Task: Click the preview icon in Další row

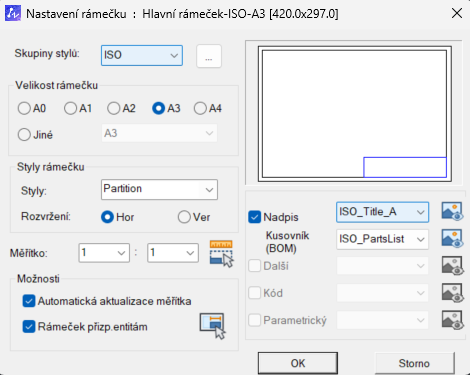Action: (x=452, y=266)
